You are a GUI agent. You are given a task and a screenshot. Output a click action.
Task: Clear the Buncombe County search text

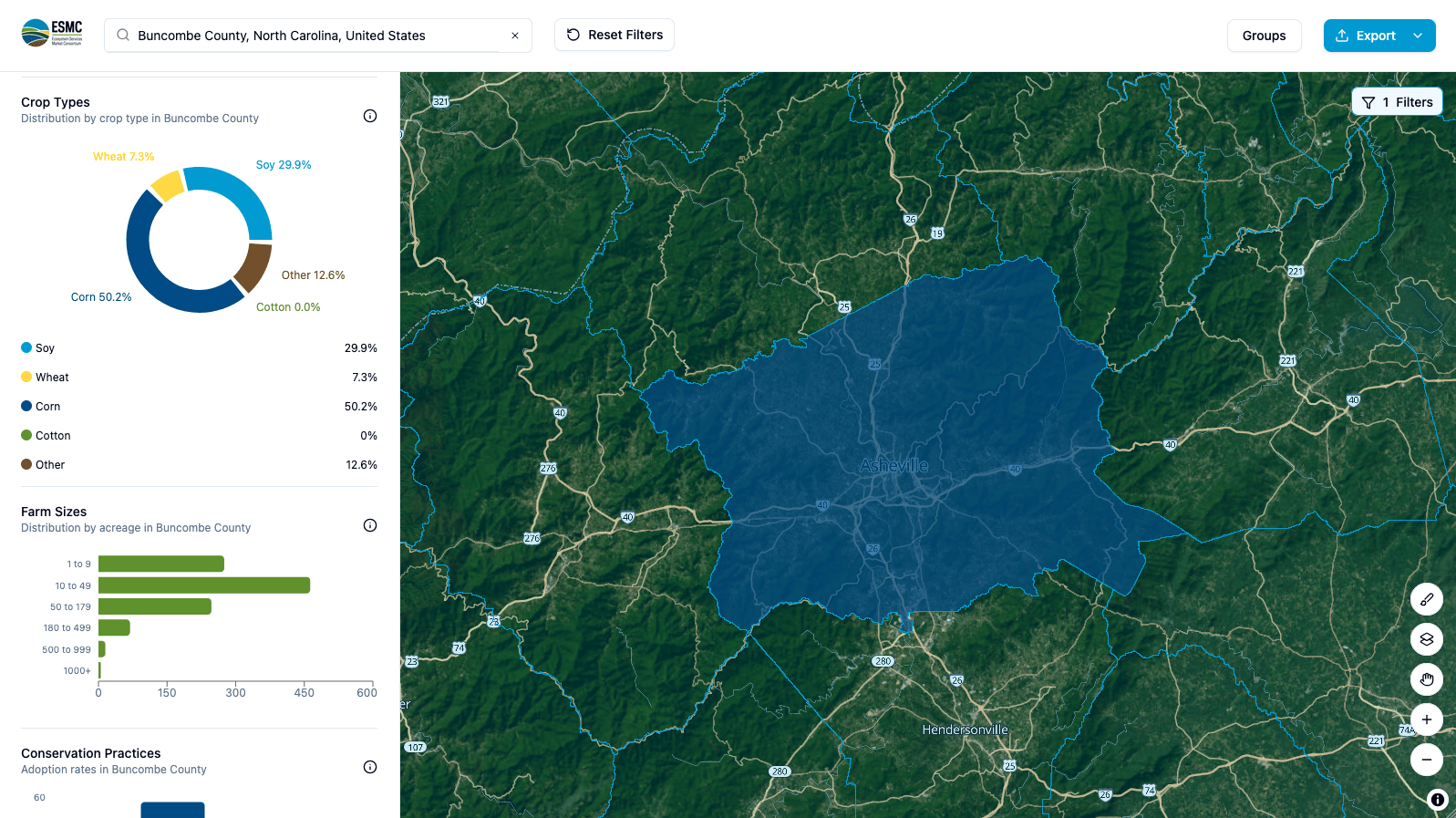pos(515,36)
